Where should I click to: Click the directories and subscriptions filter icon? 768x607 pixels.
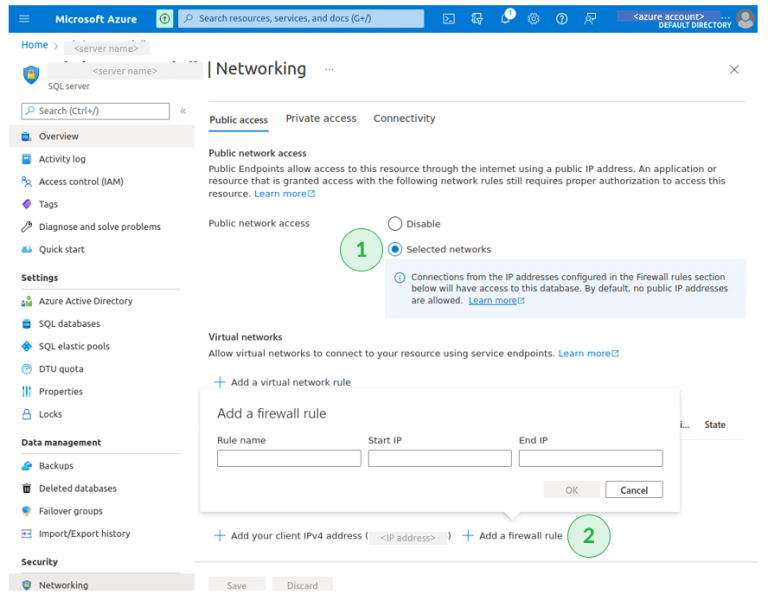pos(477,18)
